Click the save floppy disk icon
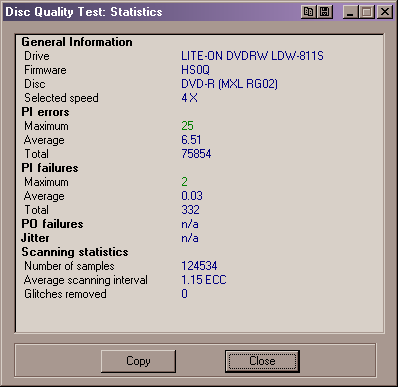Screen dimensions: 398x387 (325, 12)
